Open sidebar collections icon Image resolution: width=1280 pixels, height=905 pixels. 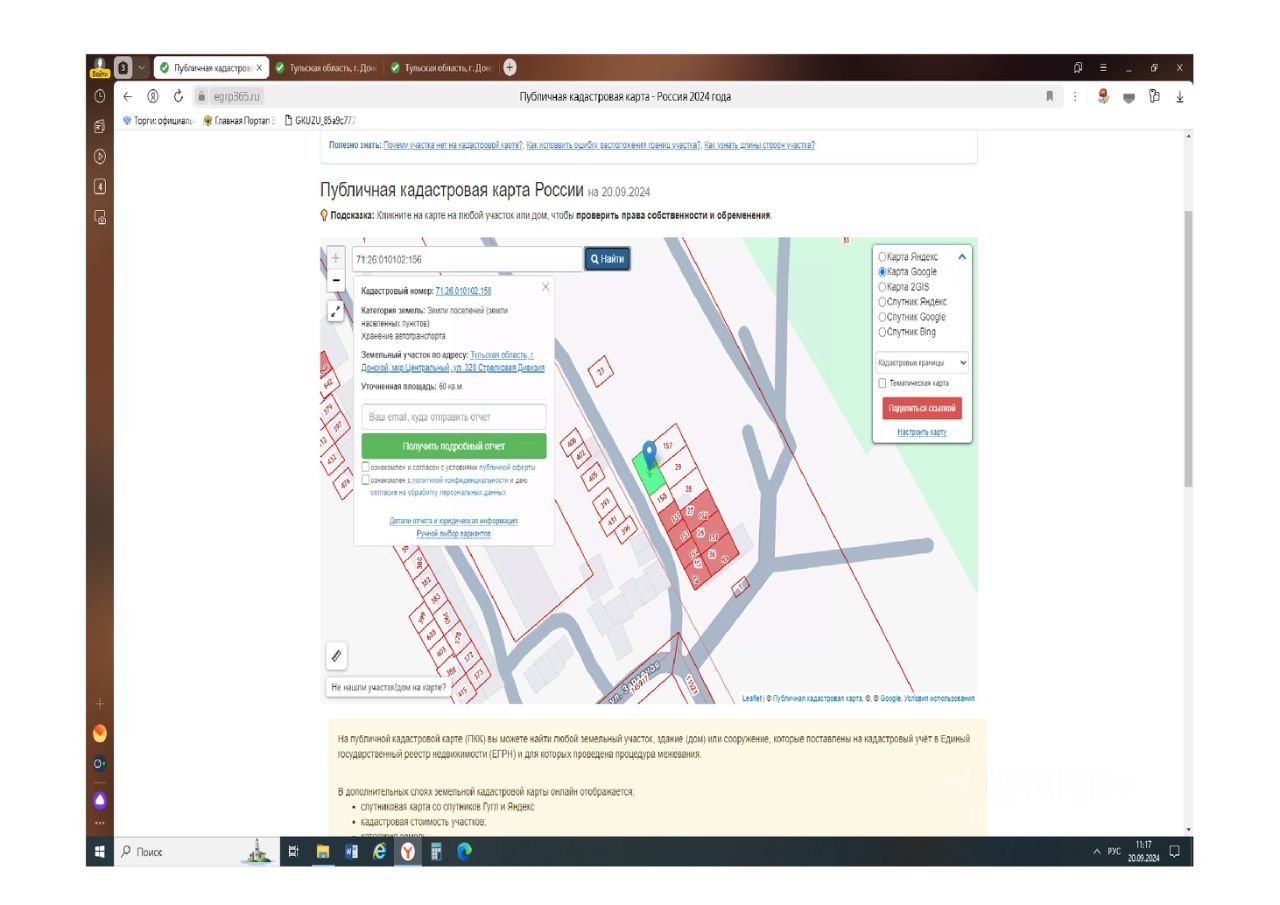[x=99, y=127]
